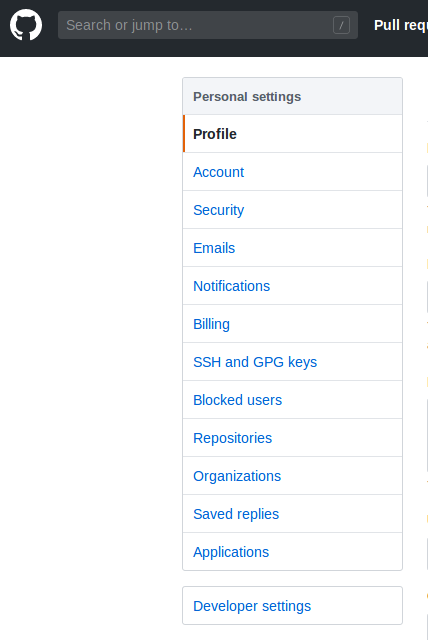The width and height of the screenshot is (428, 640).
Task: Open SSH and GPG keys page
Action: point(293,362)
